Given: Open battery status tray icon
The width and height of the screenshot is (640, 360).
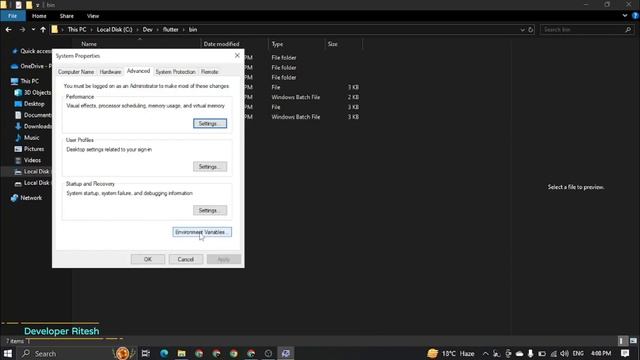Looking at the screenshot, I should (x=542, y=353).
